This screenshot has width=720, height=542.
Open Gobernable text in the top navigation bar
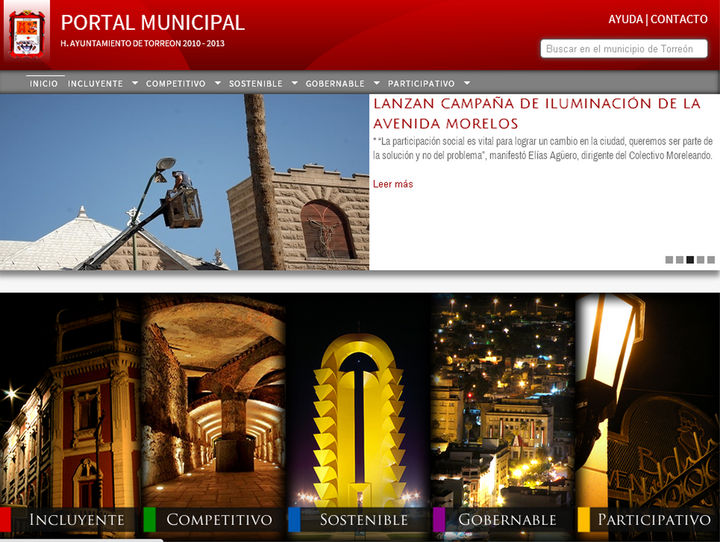335,84
